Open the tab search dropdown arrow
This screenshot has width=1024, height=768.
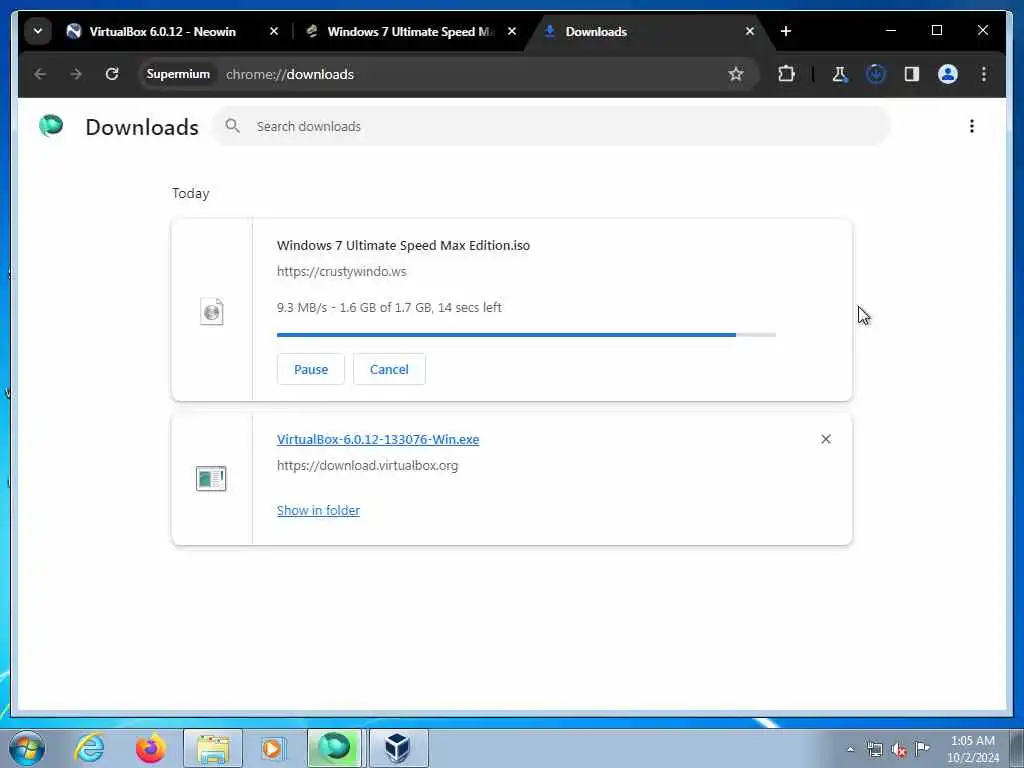point(38,31)
